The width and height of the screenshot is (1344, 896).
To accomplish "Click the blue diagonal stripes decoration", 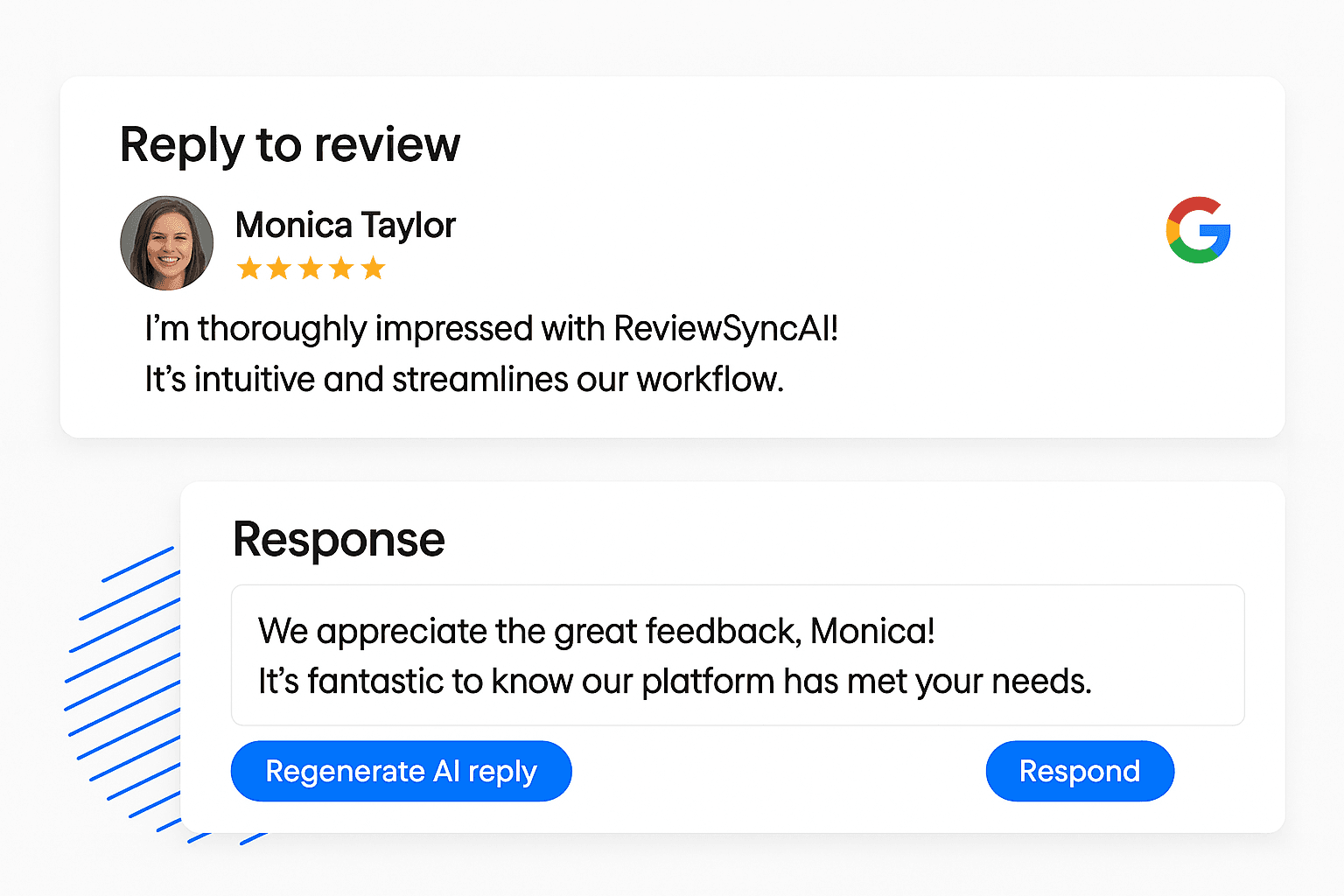I will 122,682.
